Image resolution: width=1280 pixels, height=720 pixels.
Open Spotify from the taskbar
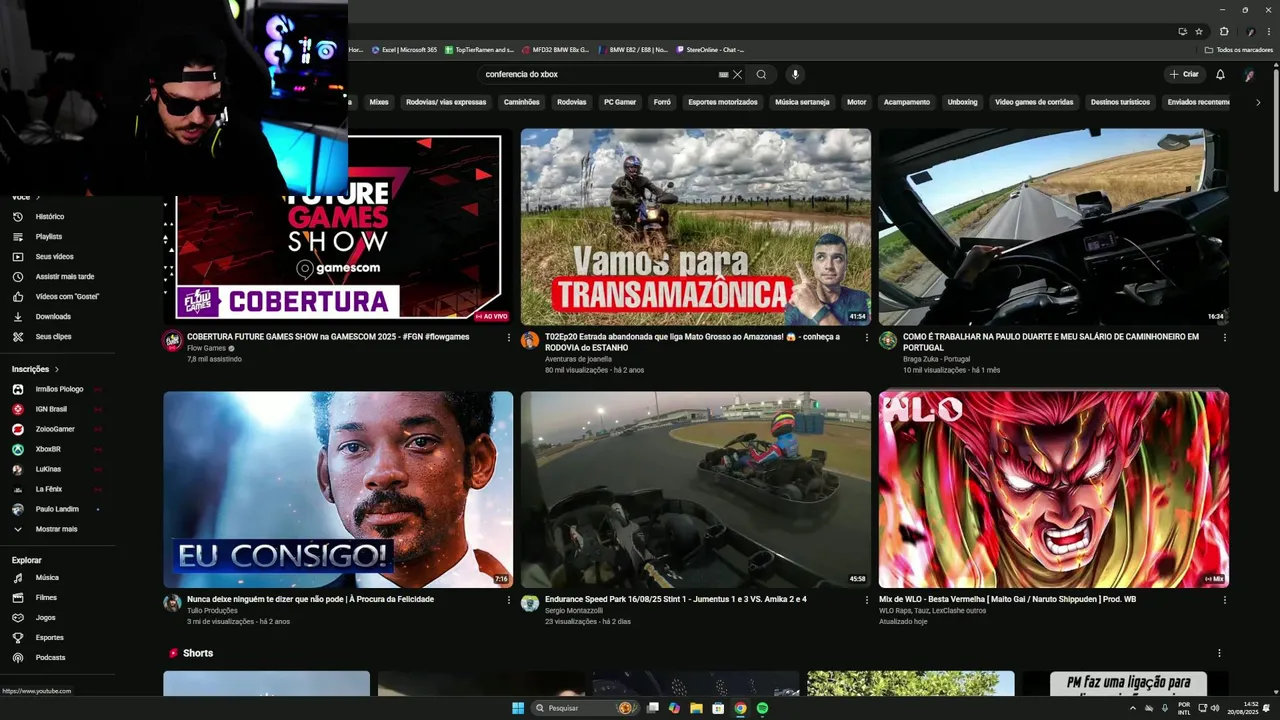click(762, 708)
